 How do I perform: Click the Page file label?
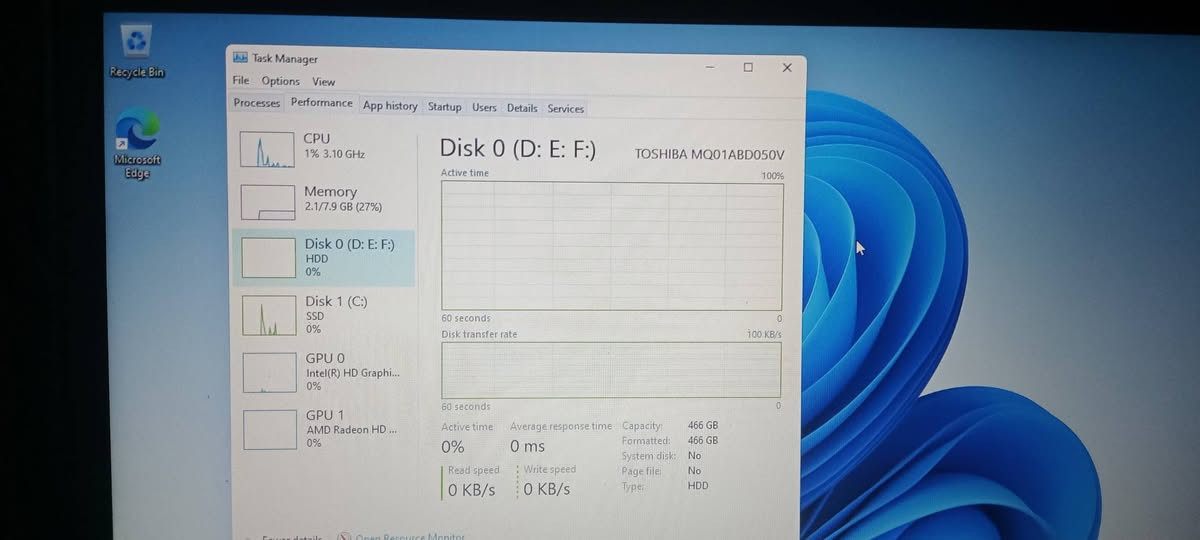[x=641, y=471]
